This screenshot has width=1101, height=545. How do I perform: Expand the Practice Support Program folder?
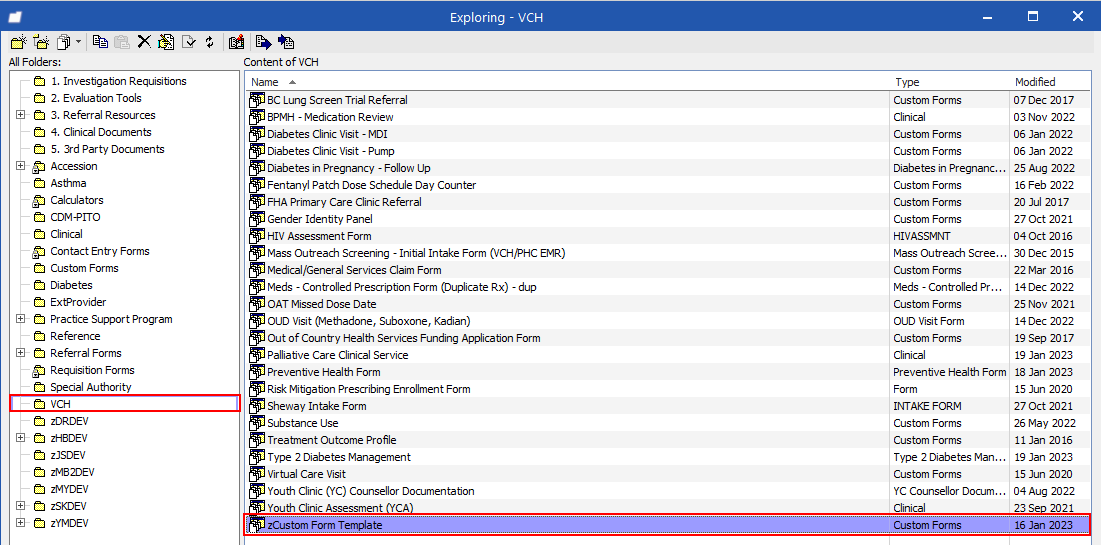point(20,320)
